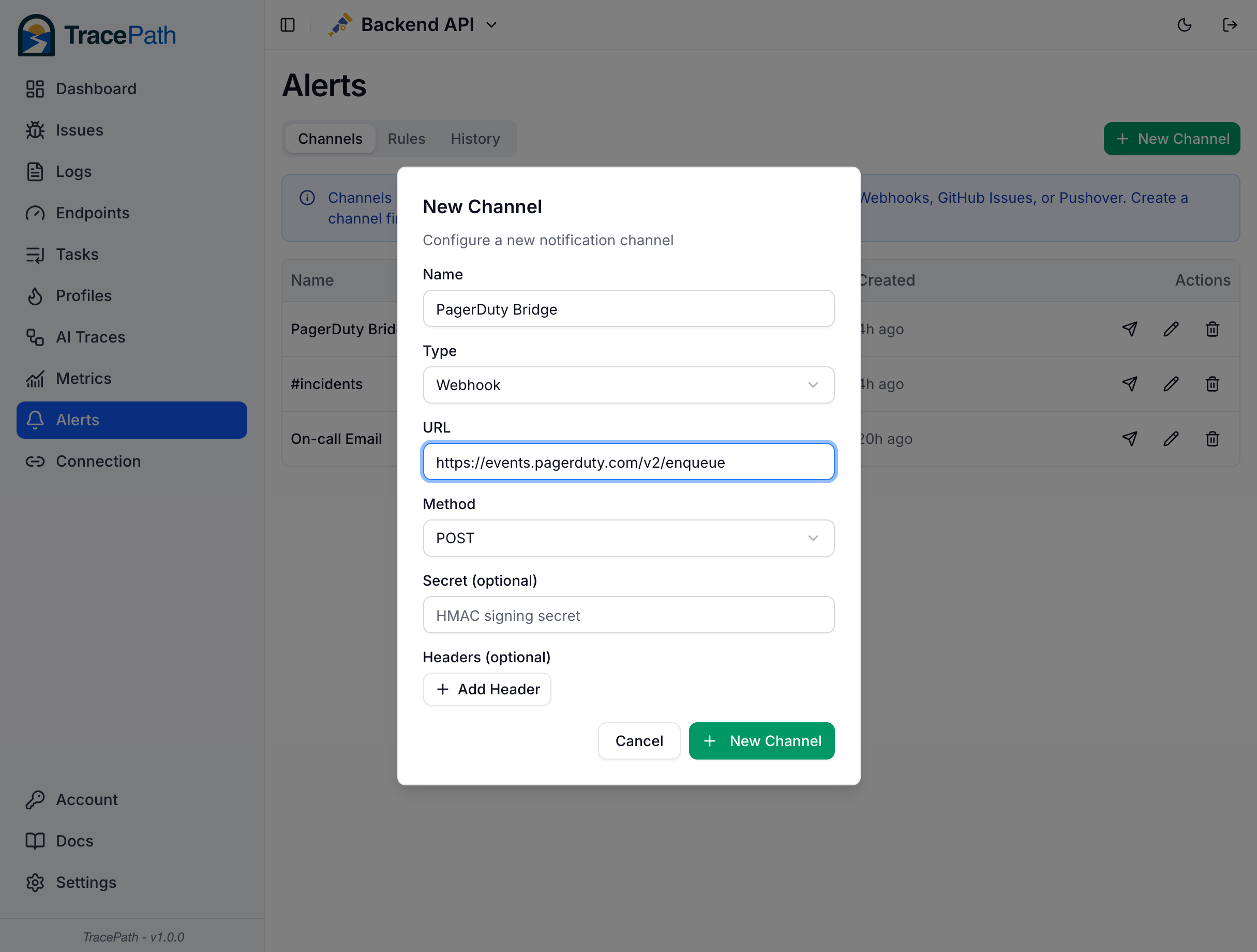
Task: Open the Backend API project dropdown
Action: click(x=413, y=25)
